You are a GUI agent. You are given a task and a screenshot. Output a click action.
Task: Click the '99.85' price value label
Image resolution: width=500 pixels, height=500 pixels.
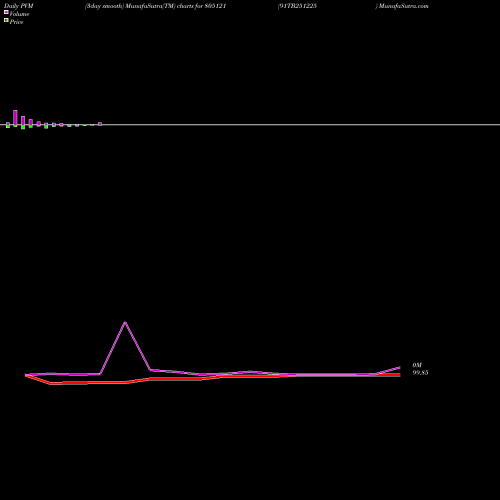(420, 373)
